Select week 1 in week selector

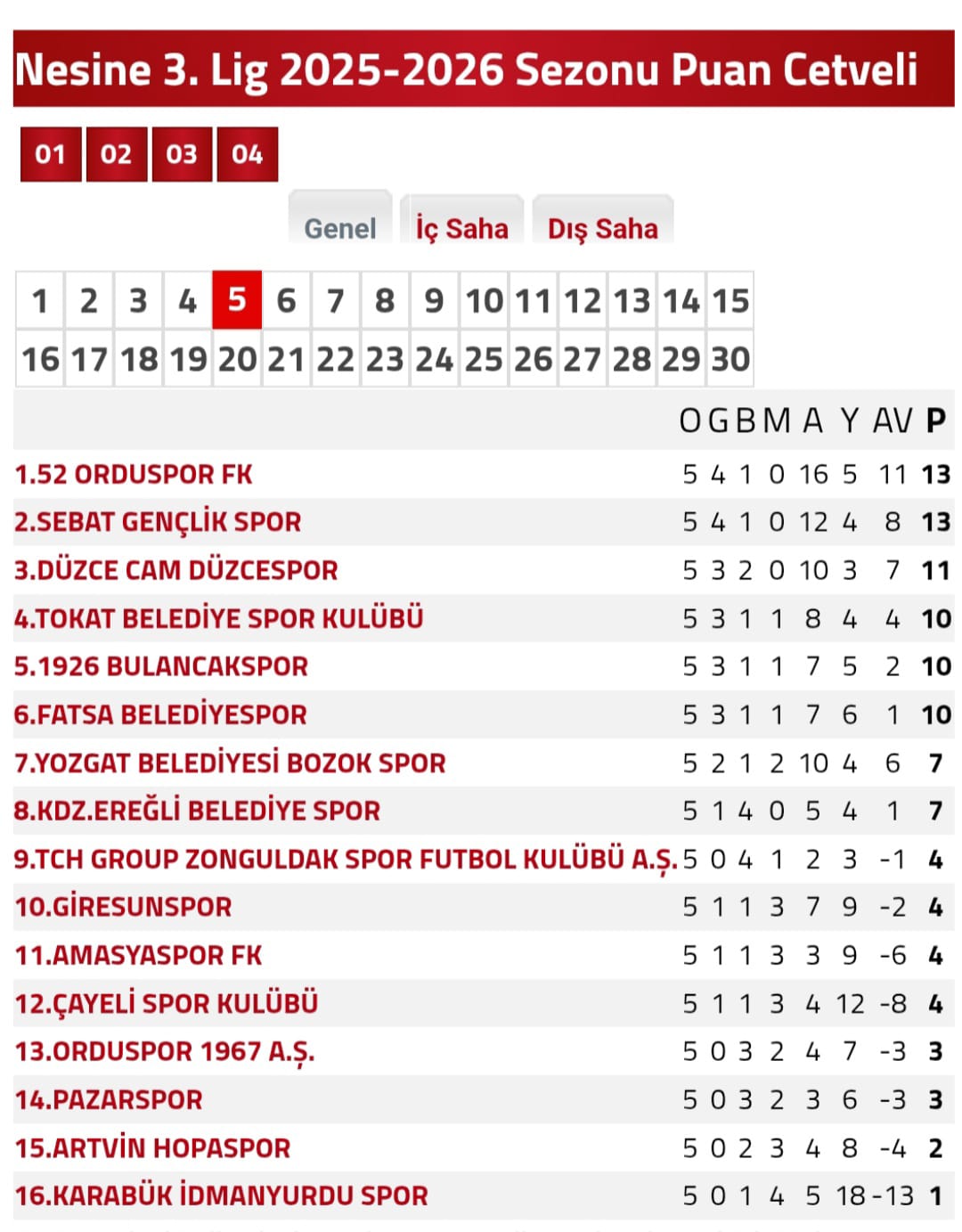point(39,301)
